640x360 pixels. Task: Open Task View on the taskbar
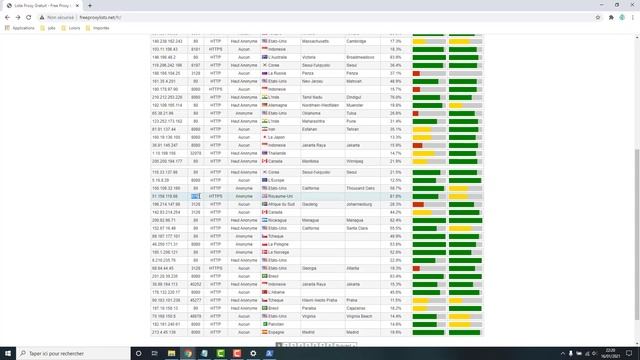coord(155,353)
